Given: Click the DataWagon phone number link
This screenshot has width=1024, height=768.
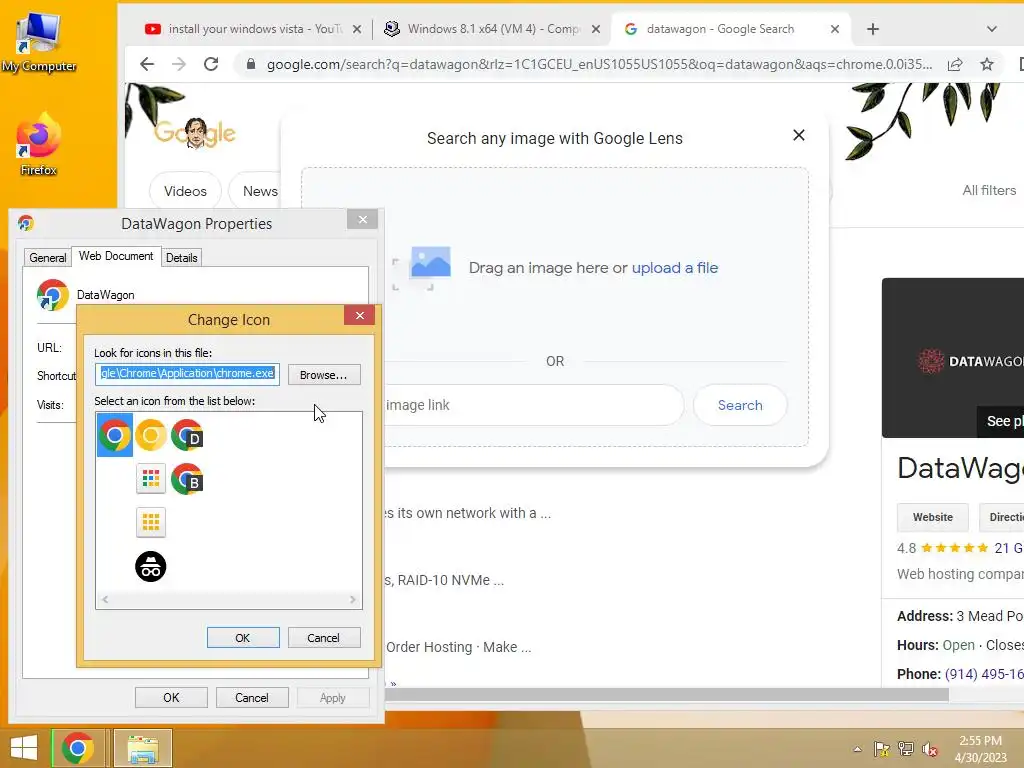Looking at the screenshot, I should click(984, 674).
